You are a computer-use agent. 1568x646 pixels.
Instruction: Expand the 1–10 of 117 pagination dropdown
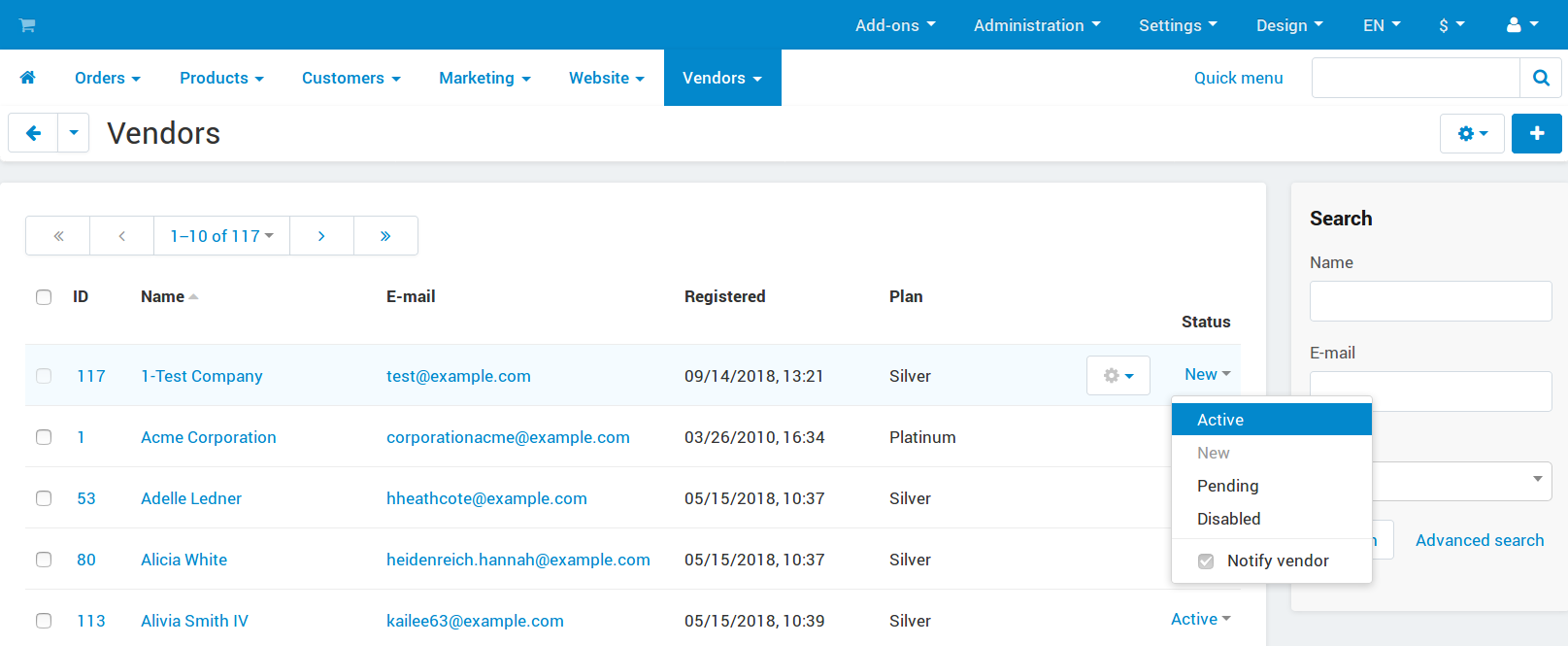tap(221, 236)
